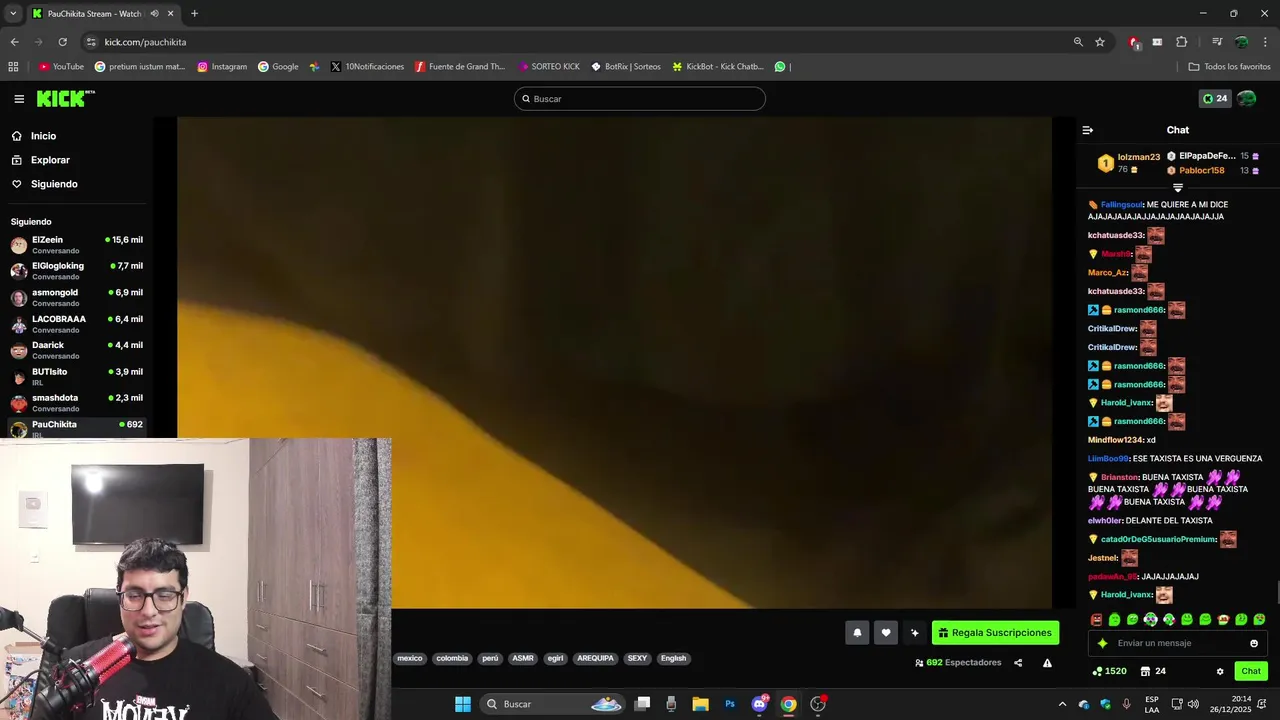1280x720 pixels.
Task: Open the tab search dropdown arrow
Action: click(x=12, y=14)
